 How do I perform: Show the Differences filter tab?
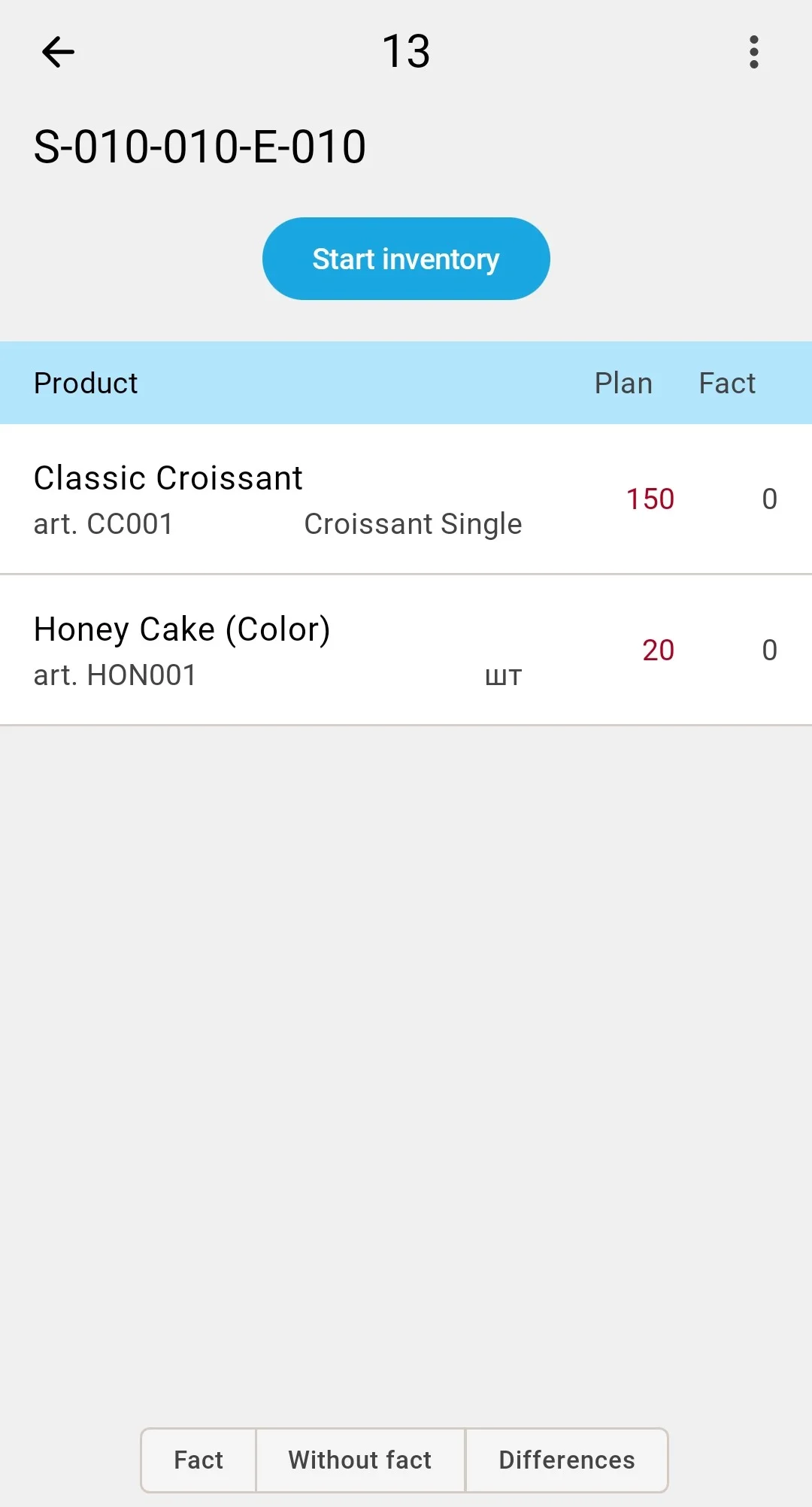567,1460
